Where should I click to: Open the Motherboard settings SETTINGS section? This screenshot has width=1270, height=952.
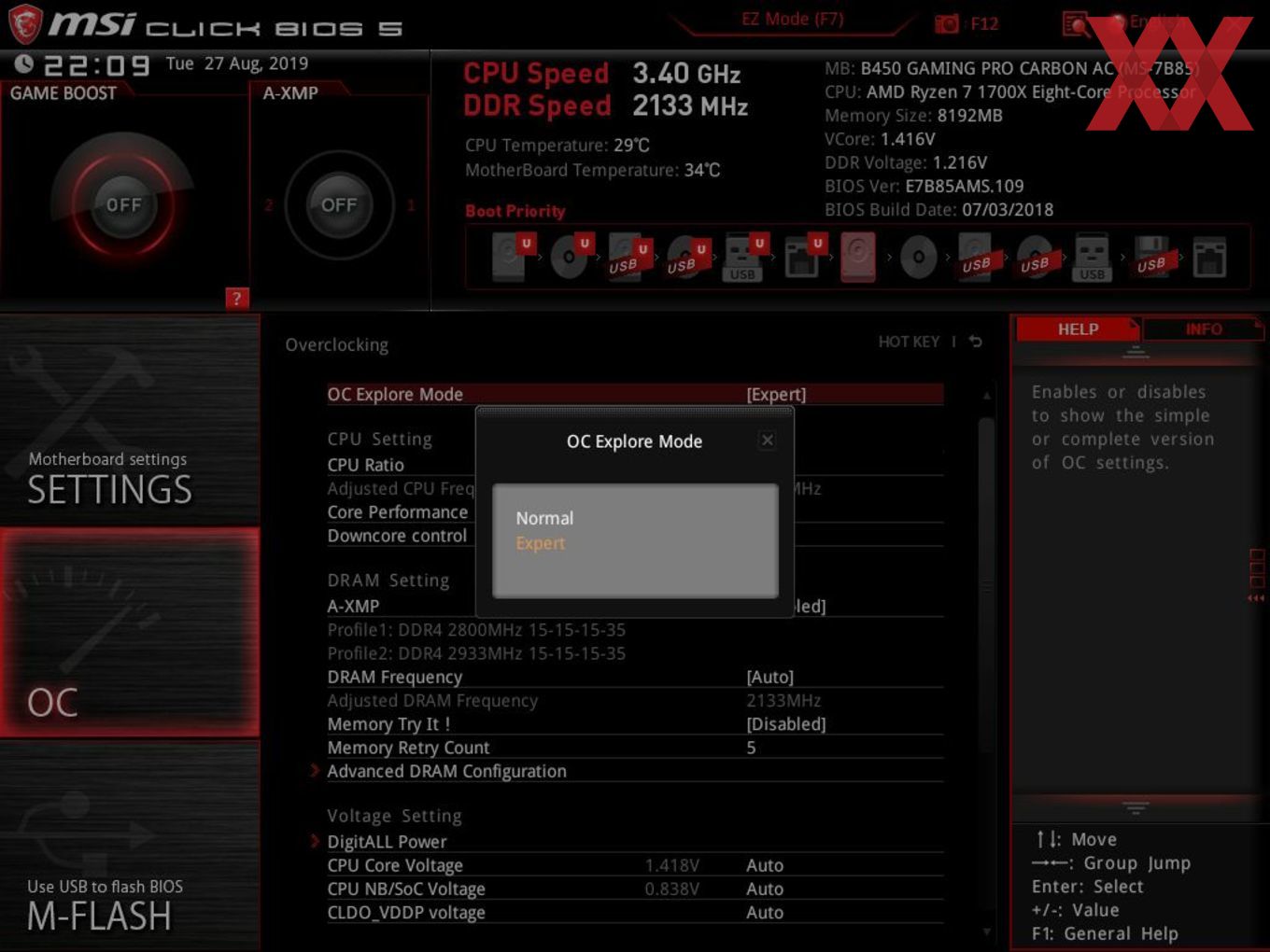coord(130,420)
